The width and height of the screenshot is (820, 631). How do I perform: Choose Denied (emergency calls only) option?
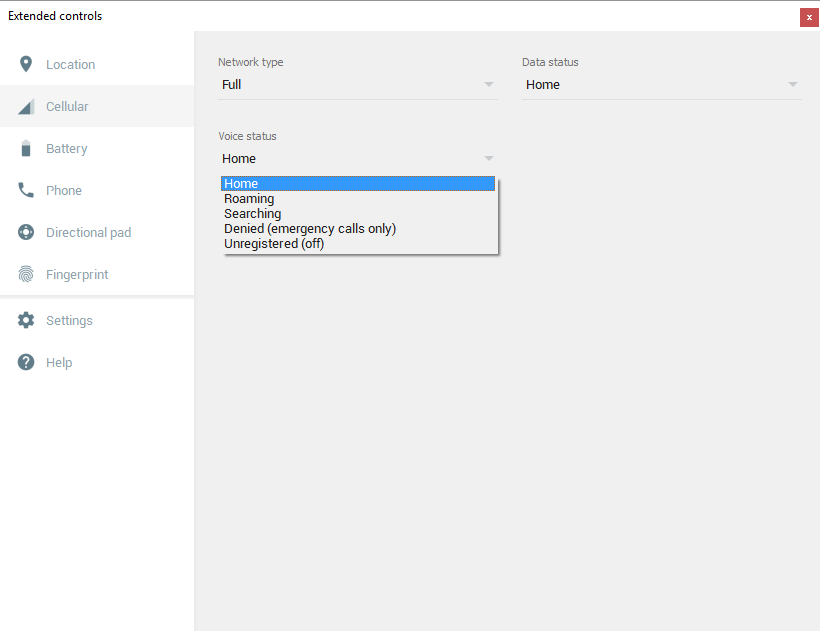[310, 229]
